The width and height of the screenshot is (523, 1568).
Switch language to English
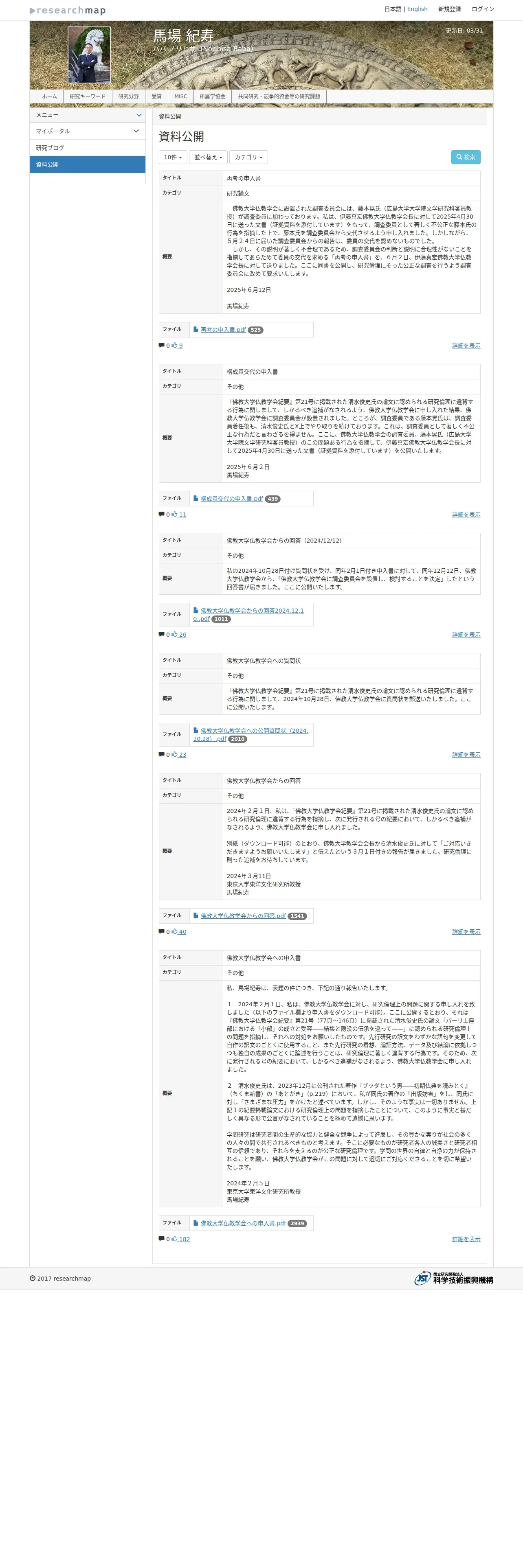[x=417, y=9]
